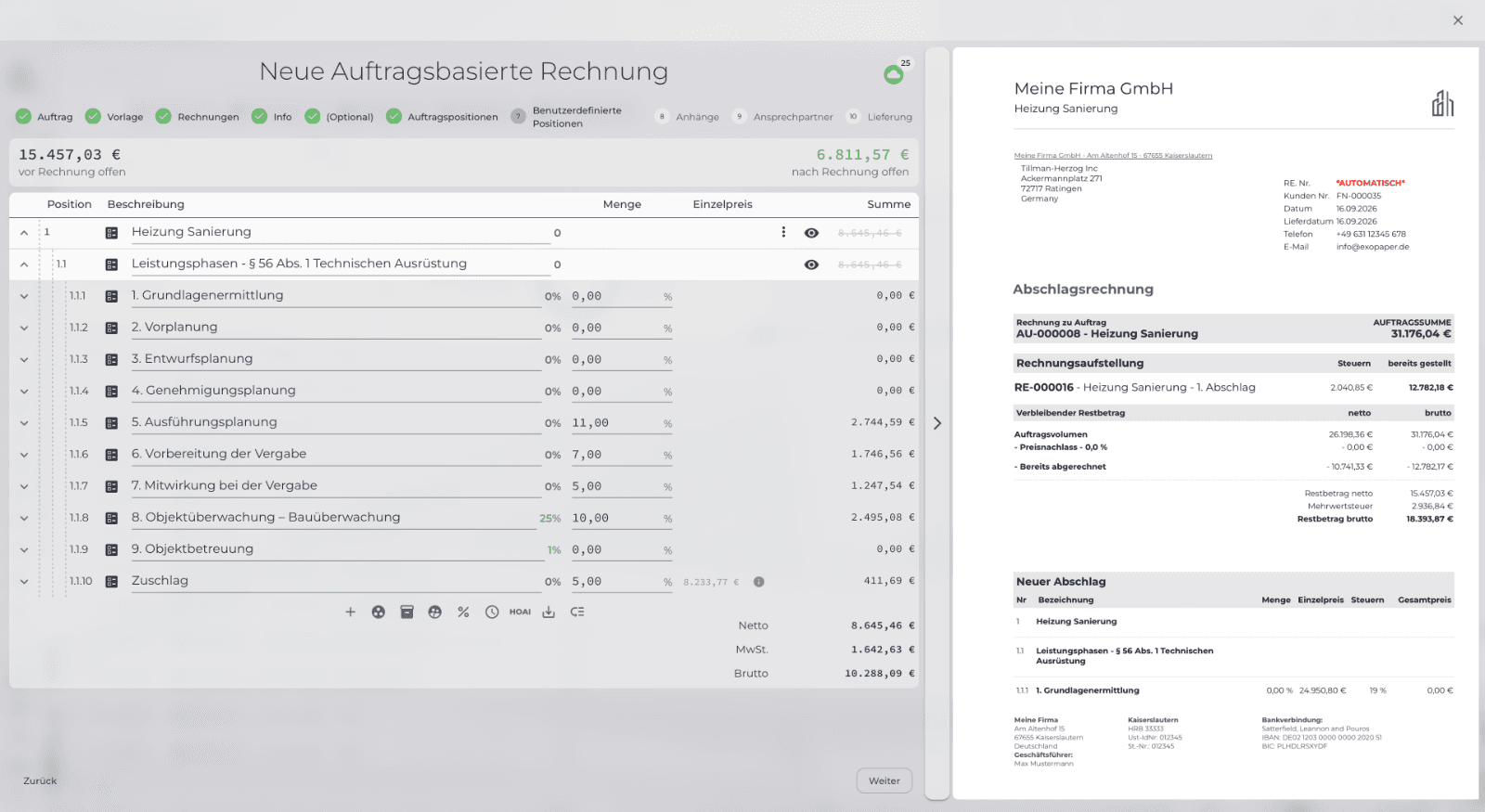Image resolution: width=1485 pixels, height=812 pixels.
Task: Click position type icon for Heizung Sanierung
Action: 111,233
